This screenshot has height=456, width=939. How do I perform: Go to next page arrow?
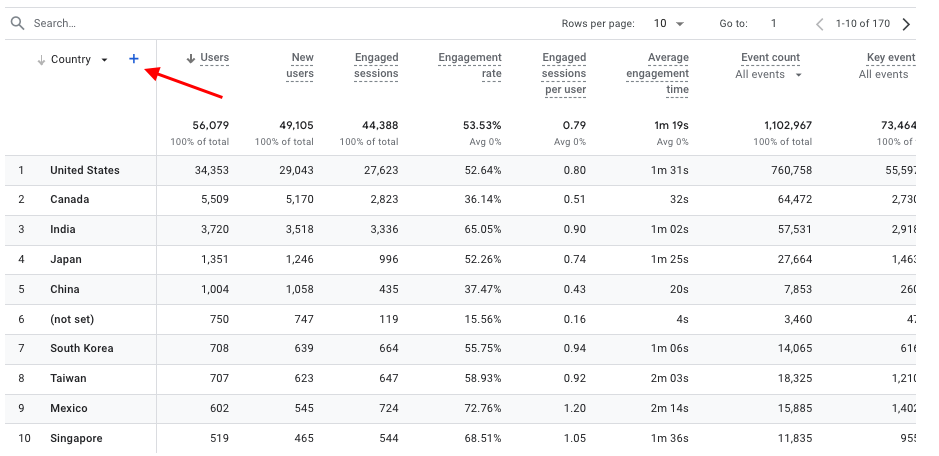pos(906,23)
